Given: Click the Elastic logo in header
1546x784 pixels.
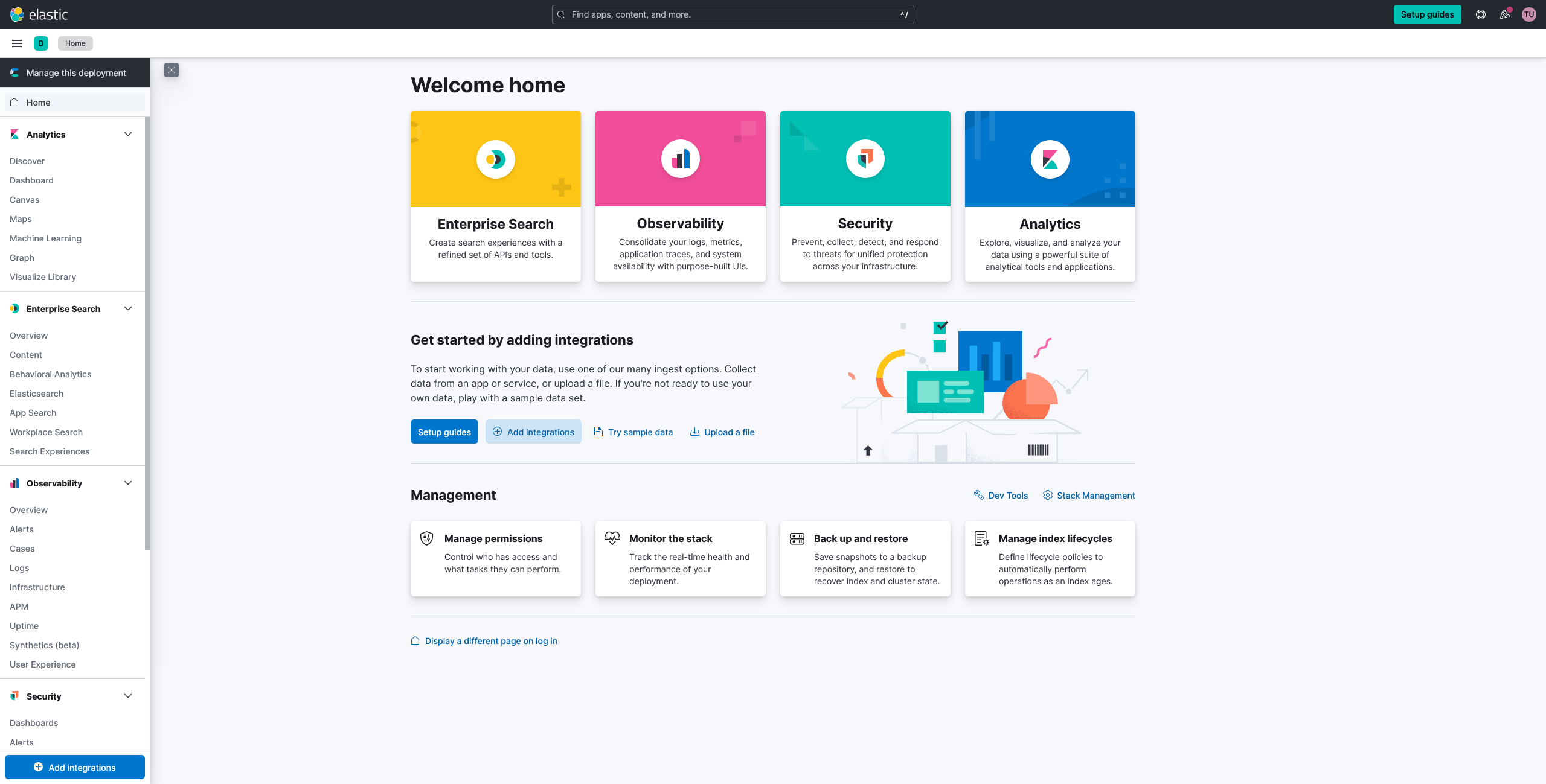Looking at the screenshot, I should [x=39, y=14].
